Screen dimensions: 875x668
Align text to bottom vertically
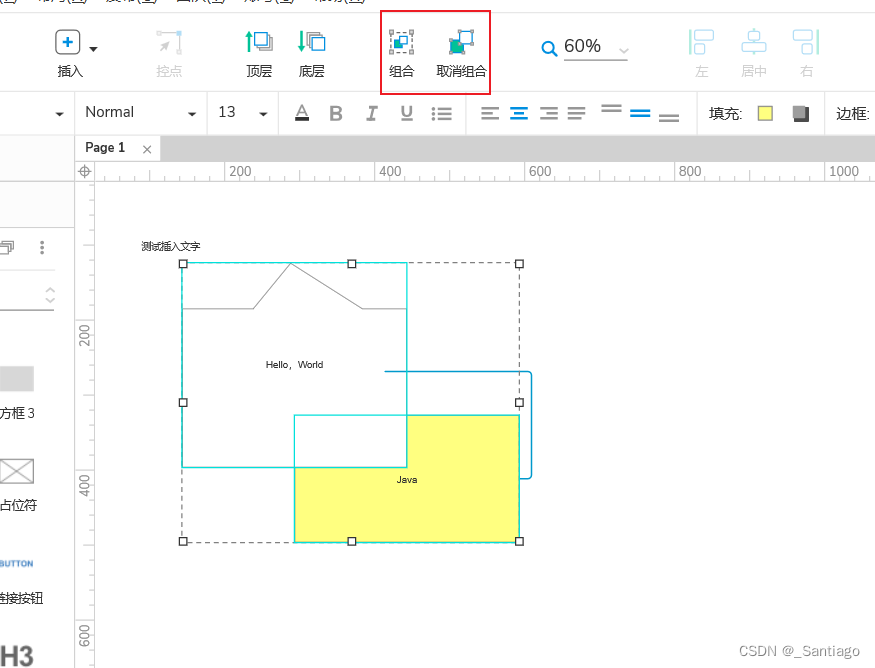tap(669, 118)
